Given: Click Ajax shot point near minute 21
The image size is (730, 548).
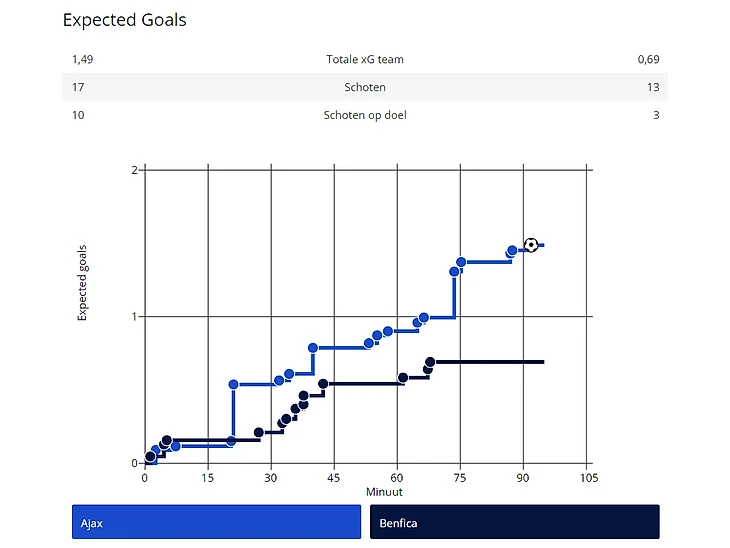Looking at the screenshot, I should [x=233, y=384].
